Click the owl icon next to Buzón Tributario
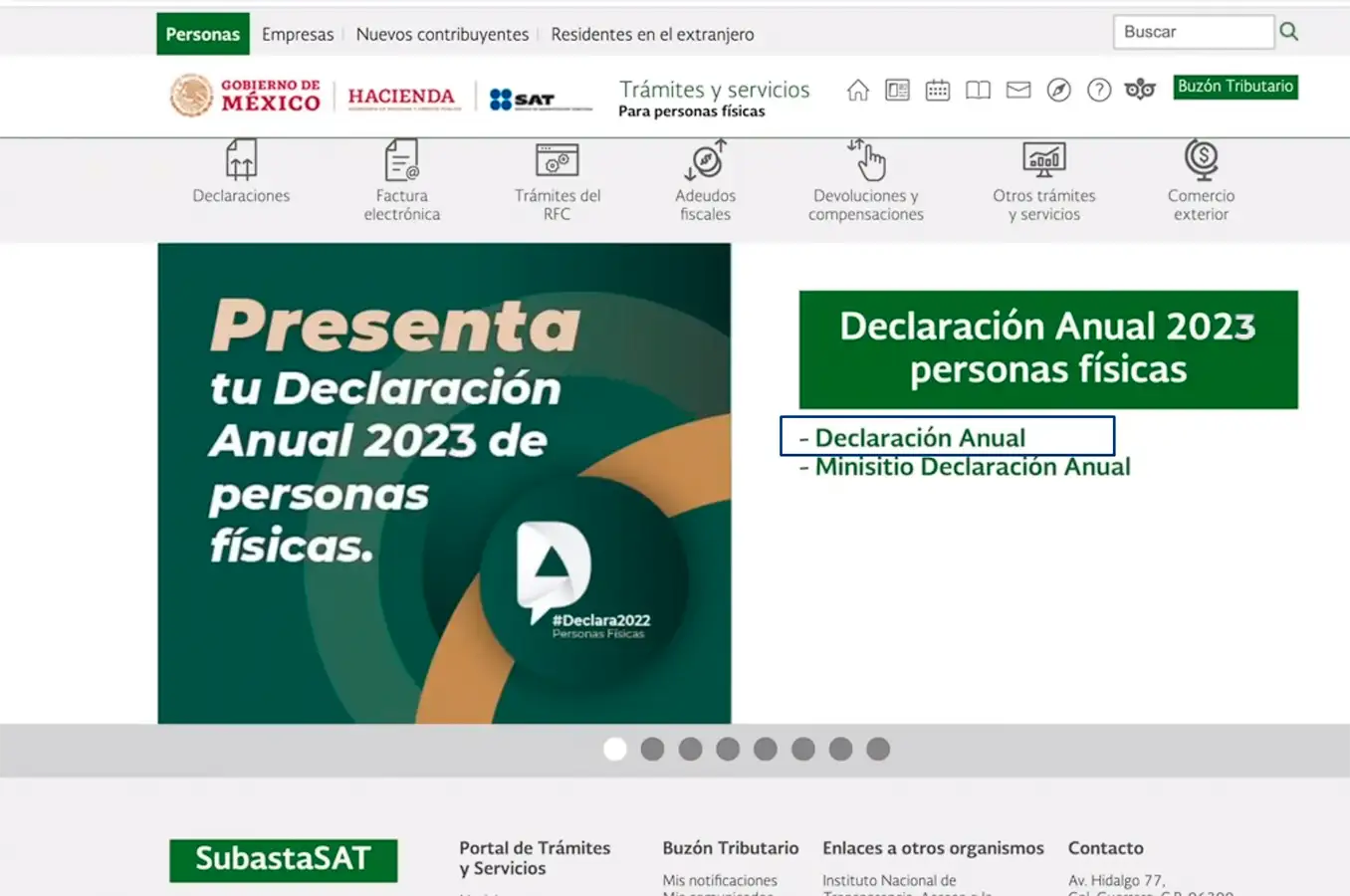Viewport: 1350px width, 896px height. [x=1139, y=91]
